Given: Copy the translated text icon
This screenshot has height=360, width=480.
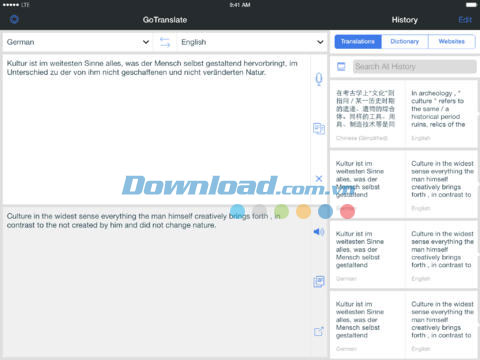Looking at the screenshot, I should [x=319, y=282].
